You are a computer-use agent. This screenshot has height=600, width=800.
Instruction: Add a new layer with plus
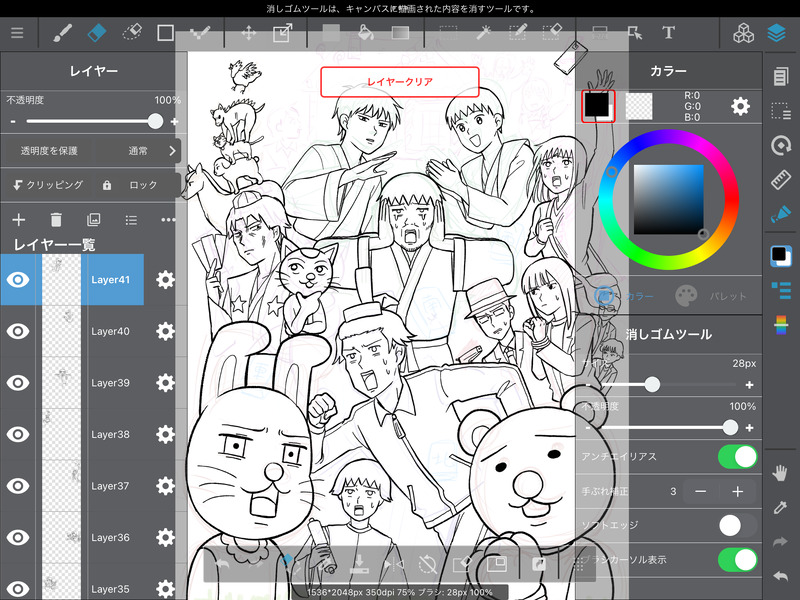point(18,220)
